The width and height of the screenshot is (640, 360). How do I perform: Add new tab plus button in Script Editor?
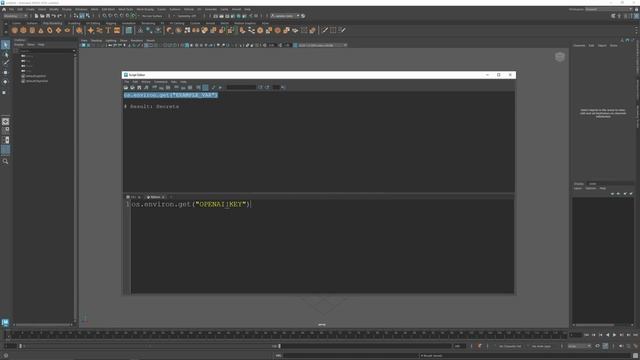[x=171, y=197]
